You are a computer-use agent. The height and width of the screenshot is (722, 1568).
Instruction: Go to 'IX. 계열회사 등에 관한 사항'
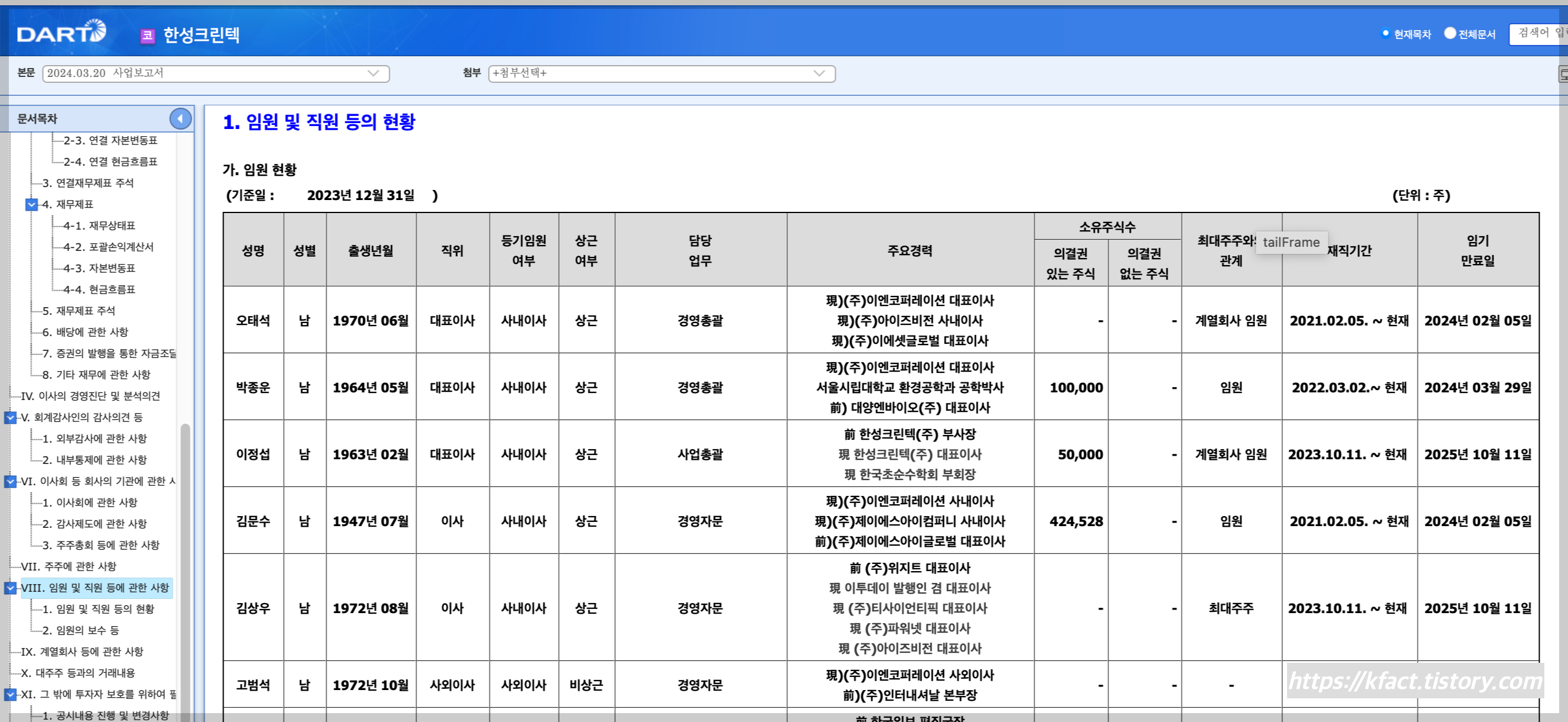[x=82, y=652]
